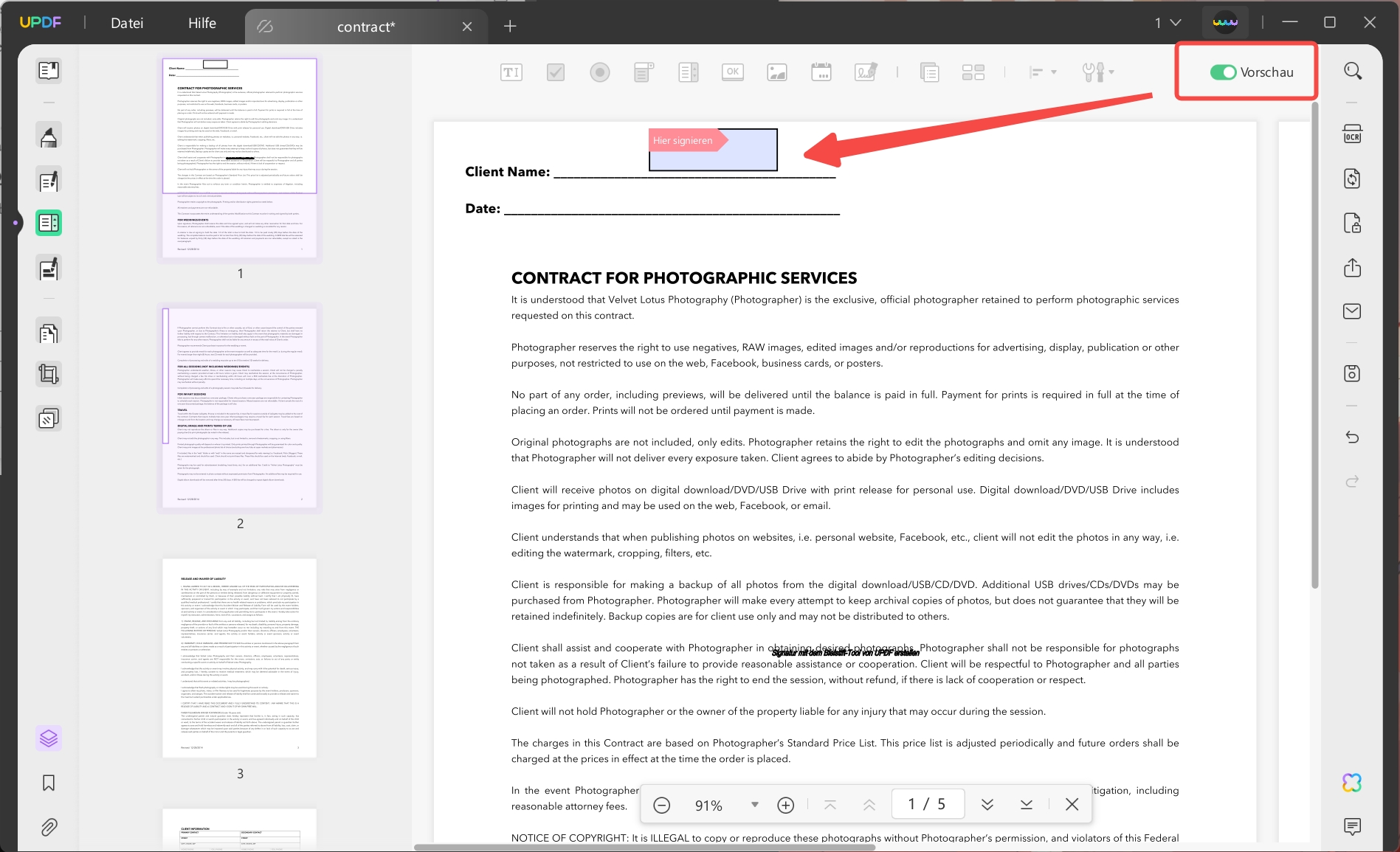Add a Digital Signature field

click(866, 72)
